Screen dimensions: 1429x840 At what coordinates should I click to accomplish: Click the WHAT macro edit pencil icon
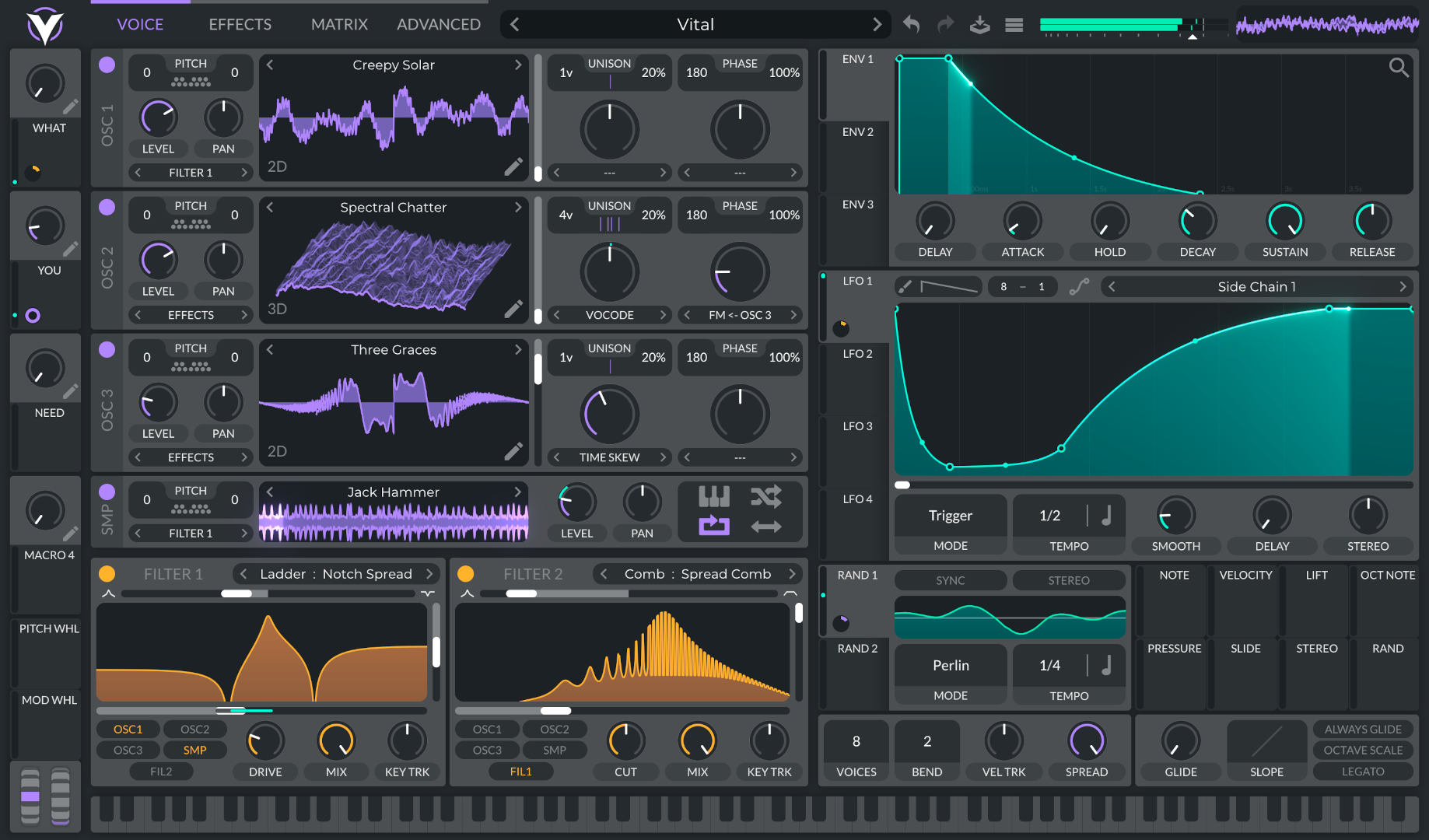[x=70, y=107]
